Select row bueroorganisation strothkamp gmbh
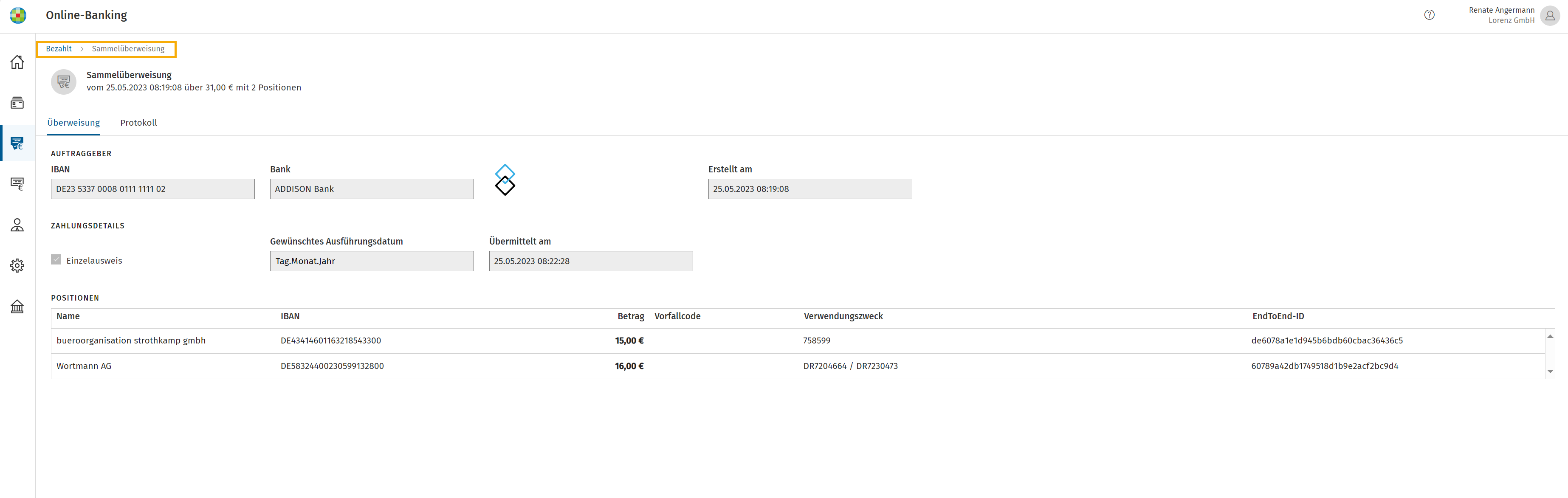 (798, 341)
